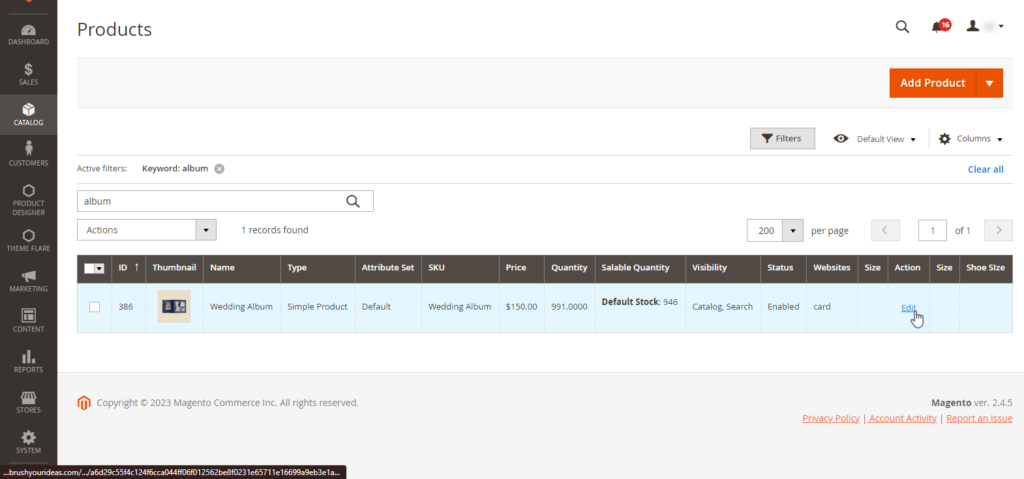Open the Dashboard section in the sidebar
The height and width of the screenshot is (479, 1024).
tap(28, 35)
